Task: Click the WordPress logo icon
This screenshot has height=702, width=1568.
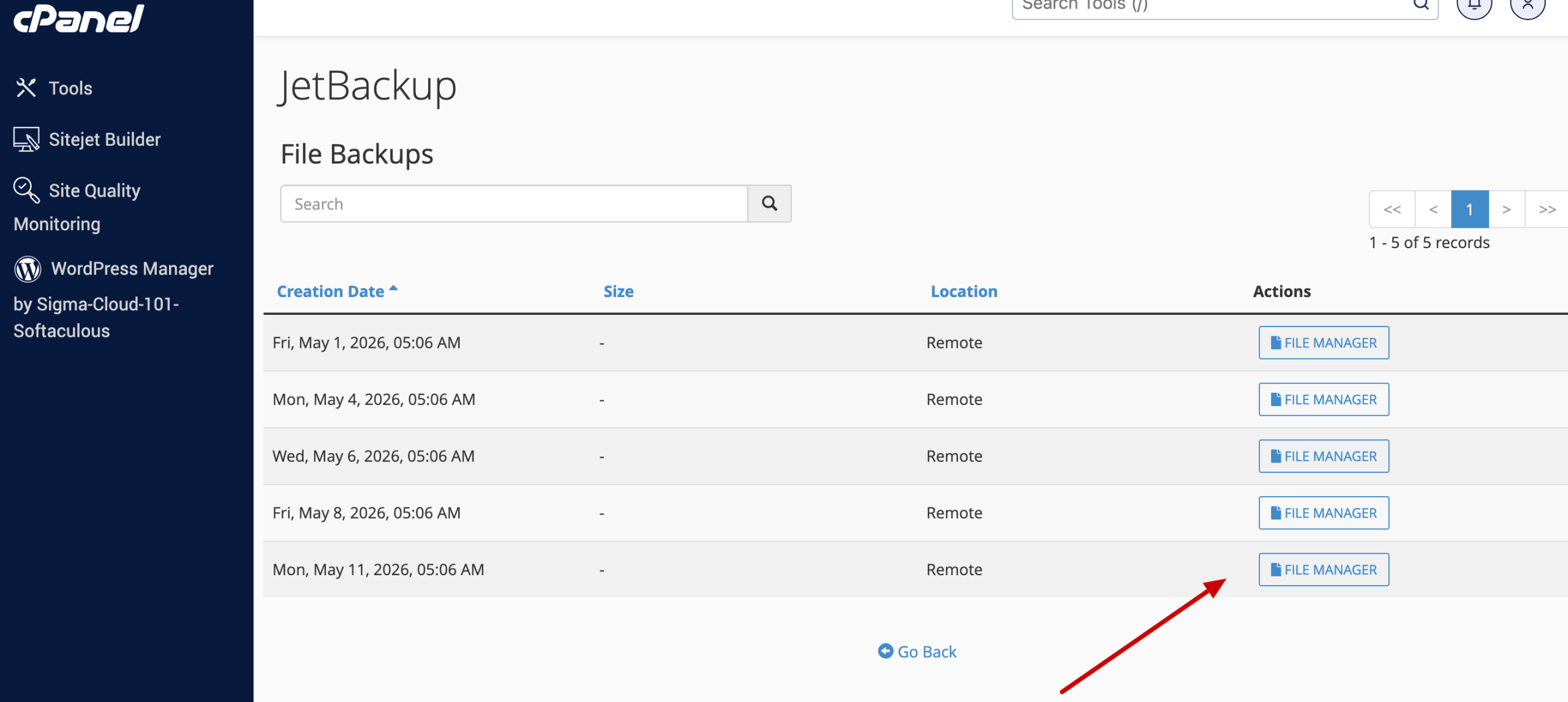Action: (28, 269)
